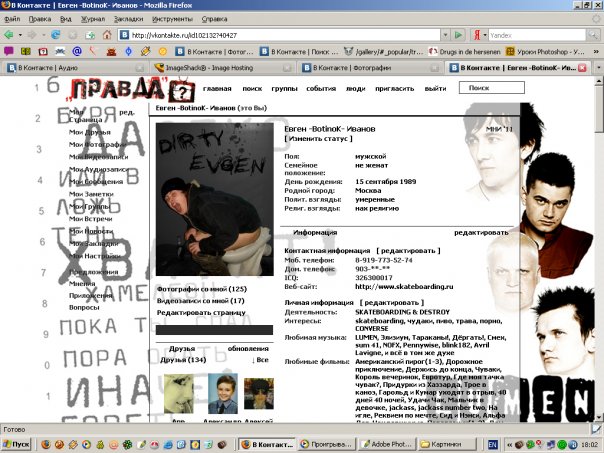Click the Yandex search magnifier button
The image size is (604, 453).
(592, 35)
